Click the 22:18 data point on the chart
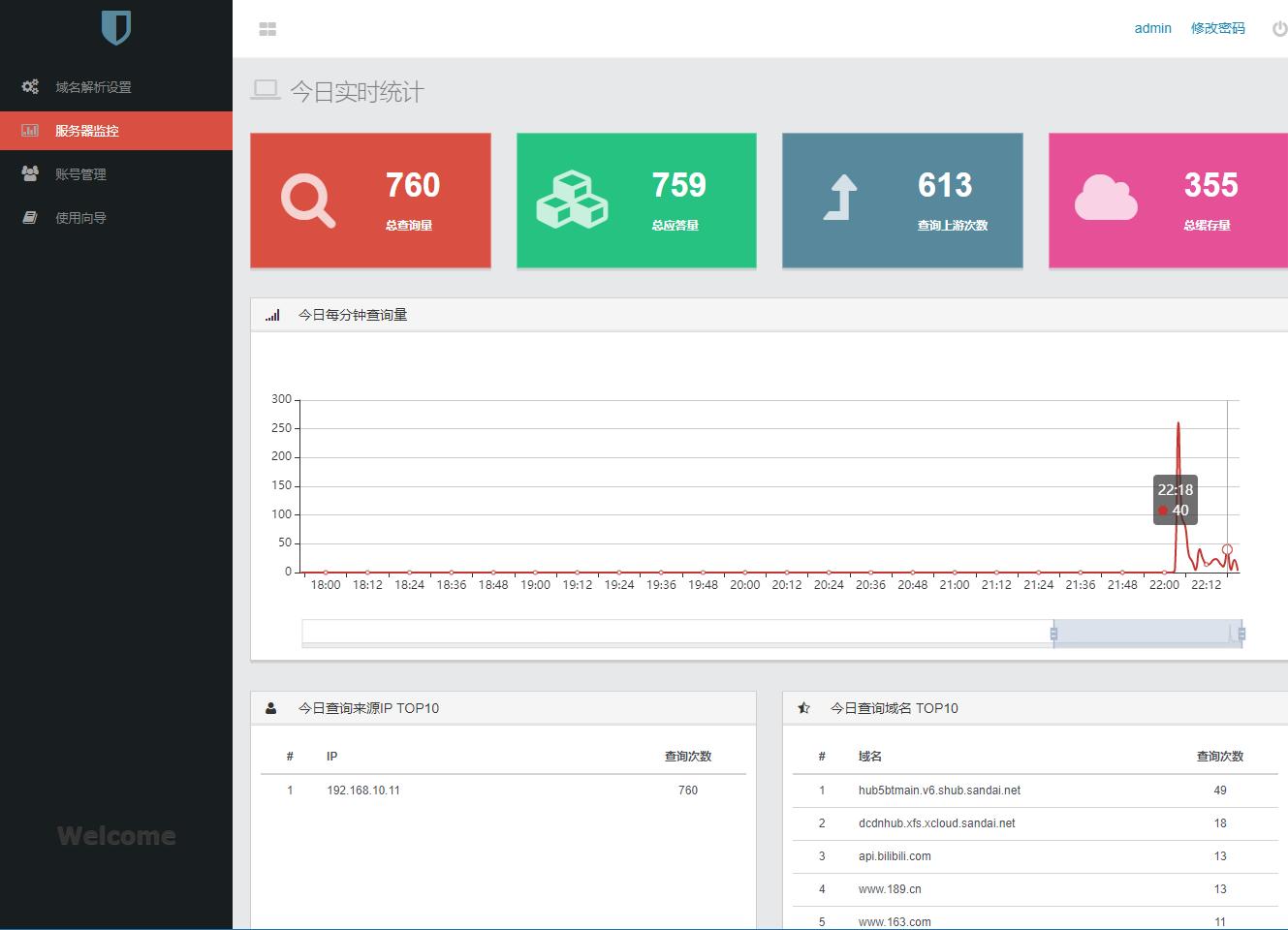The width and height of the screenshot is (1288, 930). pos(1227,549)
